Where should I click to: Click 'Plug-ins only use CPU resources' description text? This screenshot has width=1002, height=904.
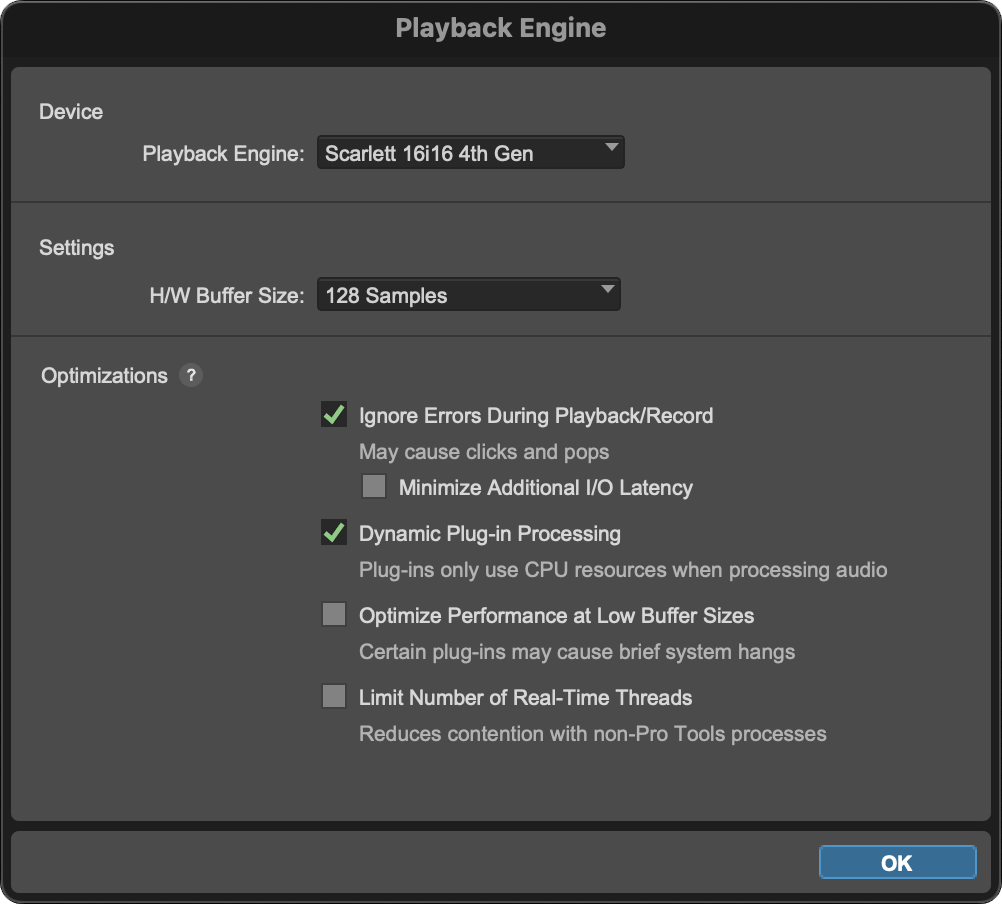point(623,569)
